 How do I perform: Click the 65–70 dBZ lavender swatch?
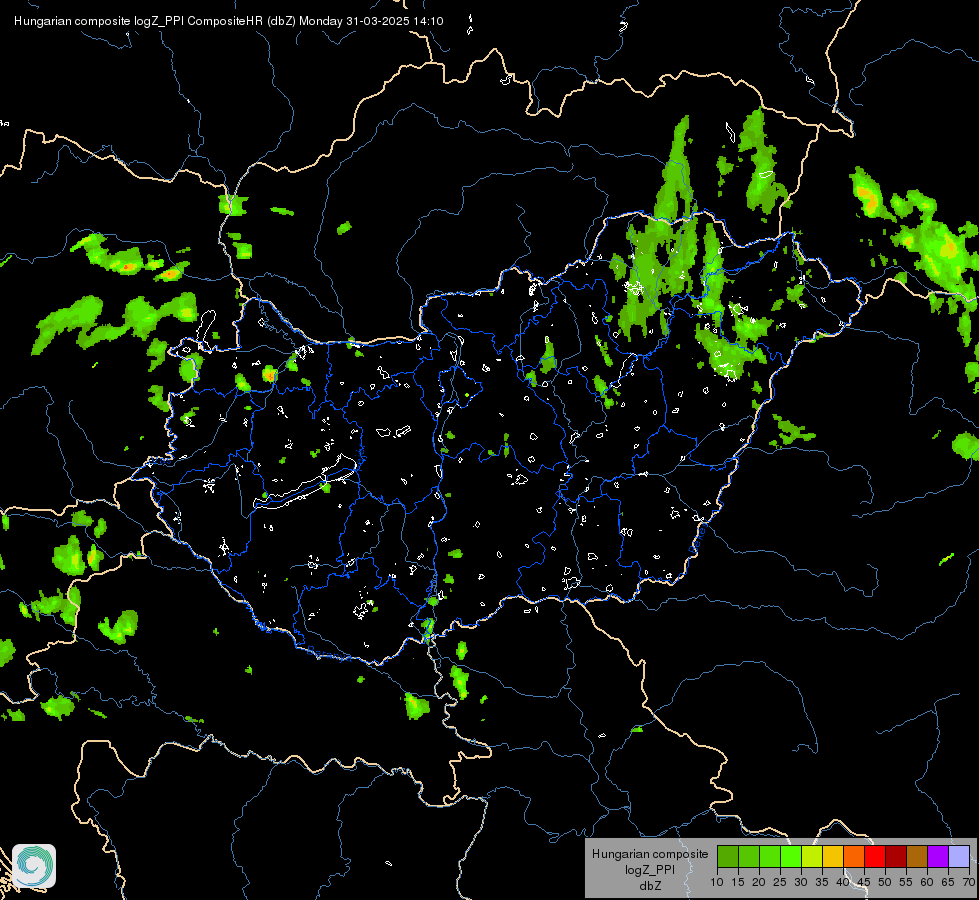[959, 856]
